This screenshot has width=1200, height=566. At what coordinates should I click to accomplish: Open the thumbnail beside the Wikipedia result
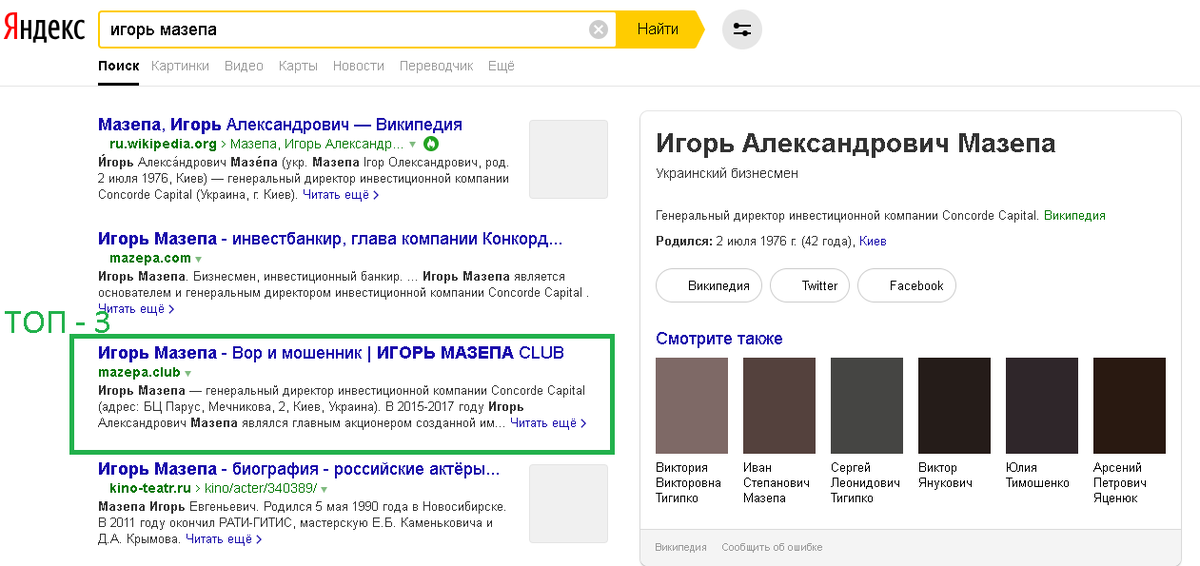point(568,159)
